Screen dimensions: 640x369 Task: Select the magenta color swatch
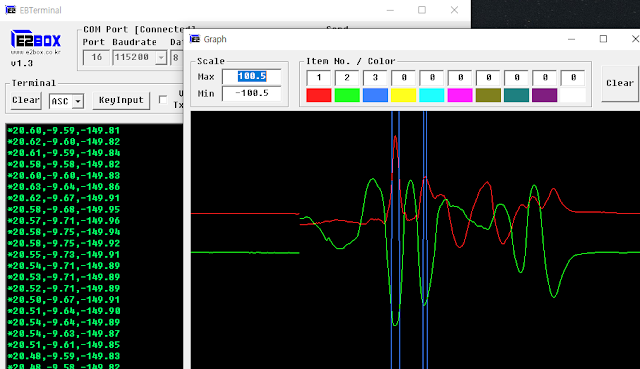pos(460,95)
